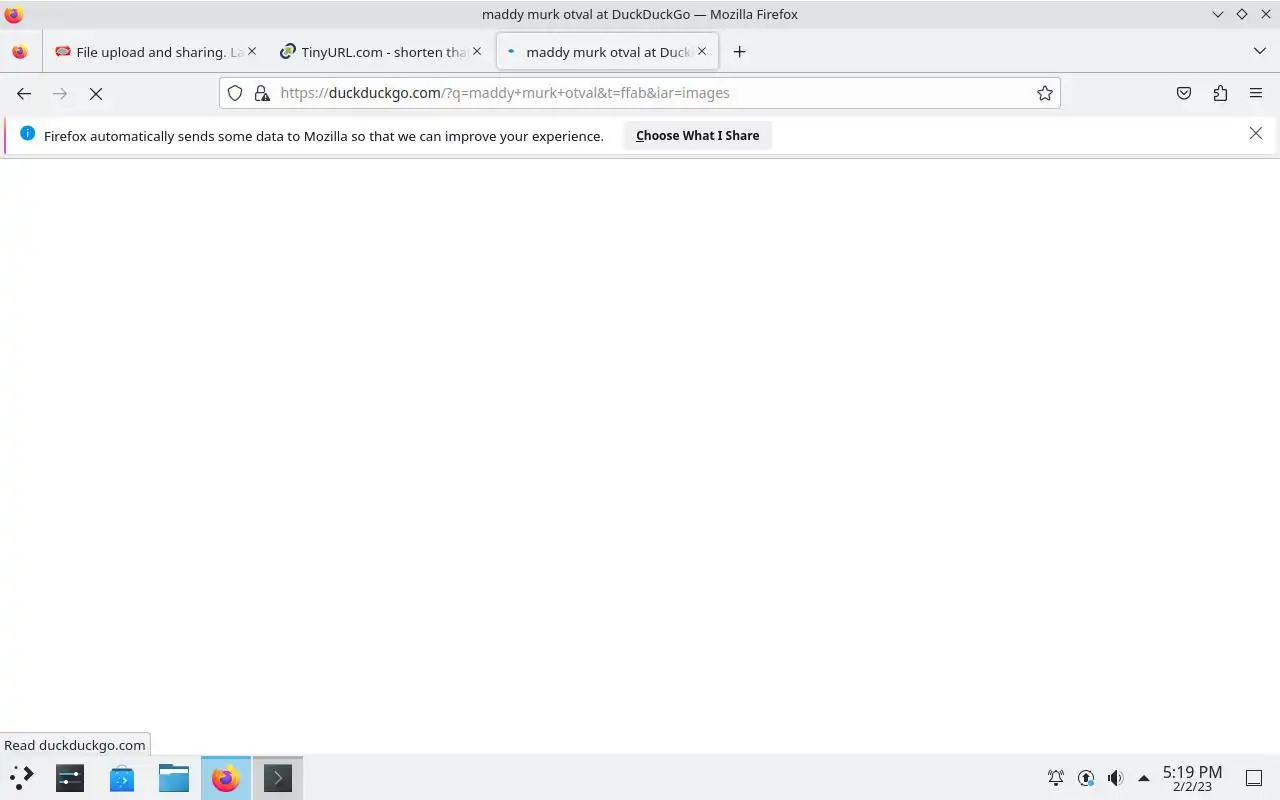Switch to TinyURL.com tab
The image size is (1280, 800).
point(380,52)
